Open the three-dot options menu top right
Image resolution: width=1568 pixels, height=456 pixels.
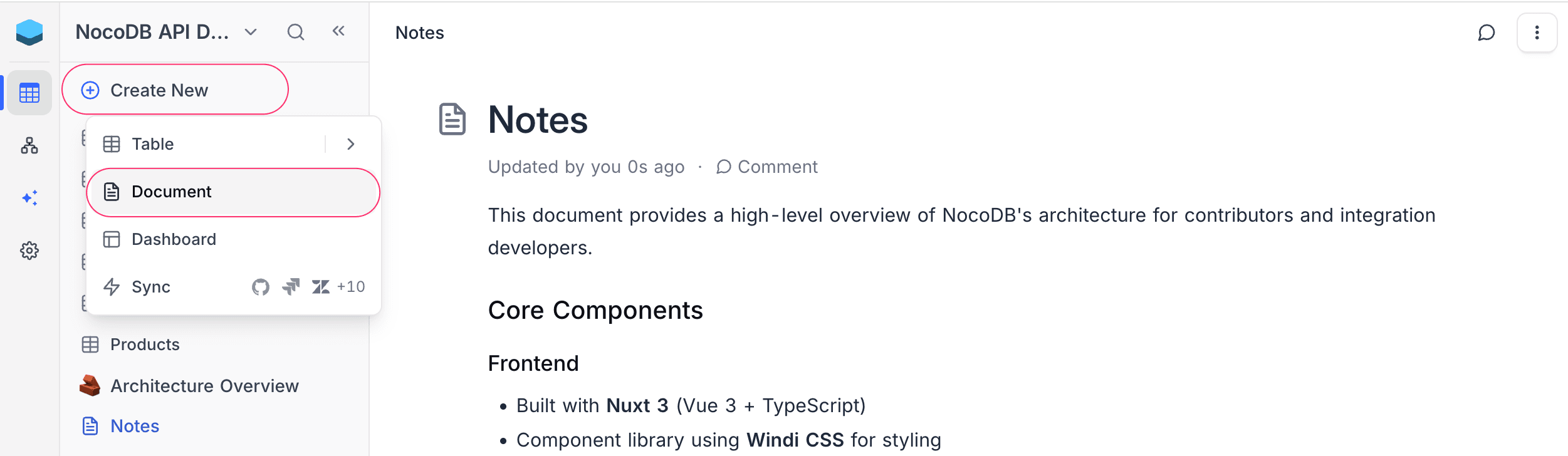(1537, 33)
